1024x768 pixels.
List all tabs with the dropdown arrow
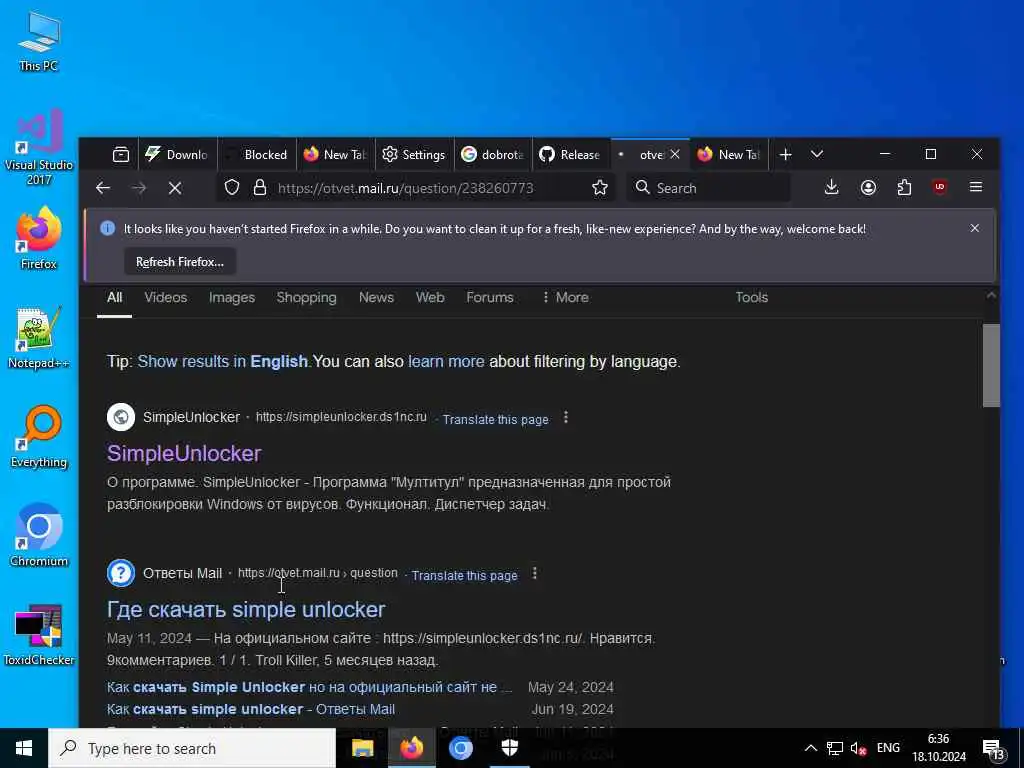click(x=816, y=155)
